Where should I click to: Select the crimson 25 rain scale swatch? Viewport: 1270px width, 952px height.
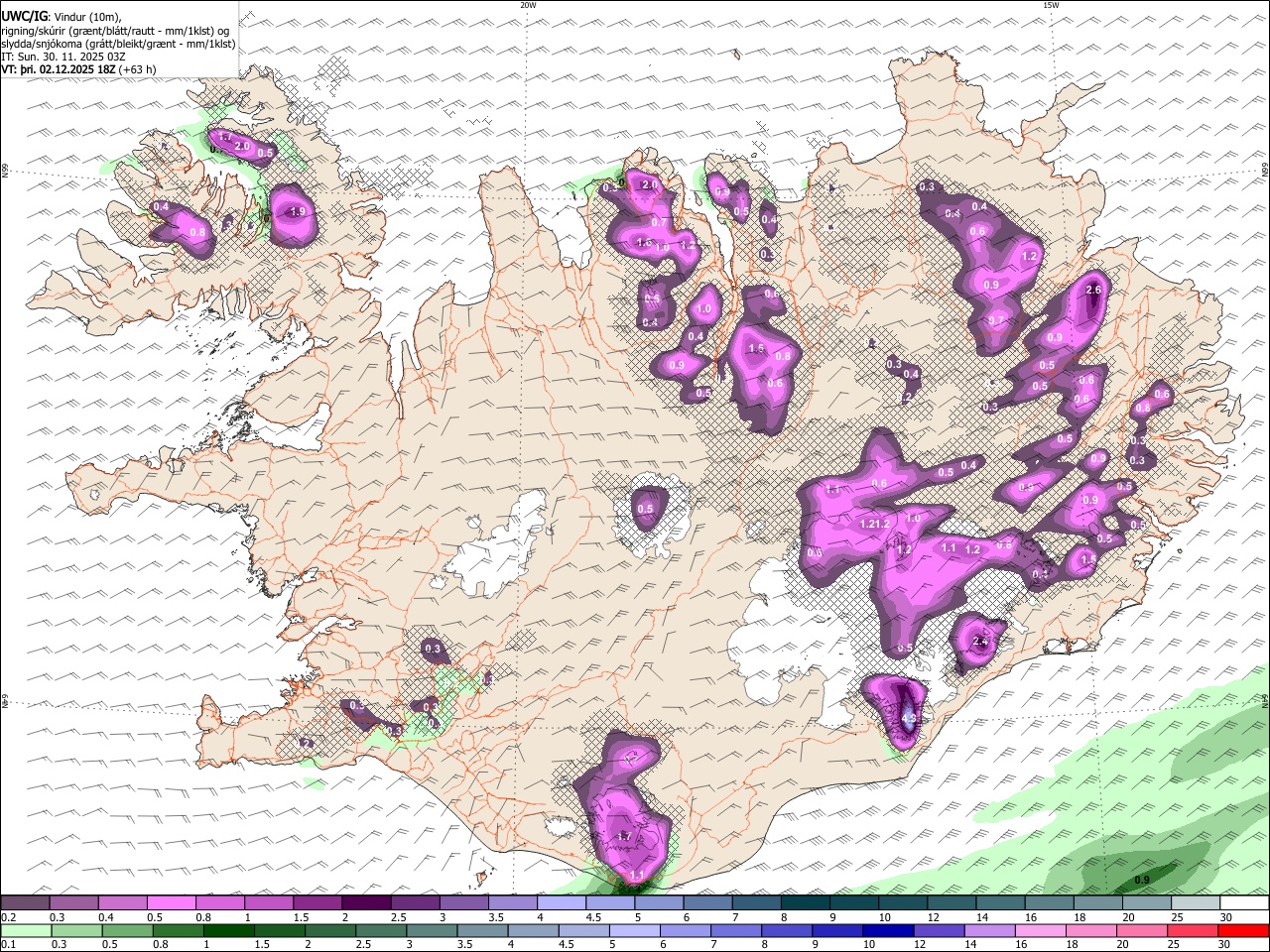tap(1194, 930)
